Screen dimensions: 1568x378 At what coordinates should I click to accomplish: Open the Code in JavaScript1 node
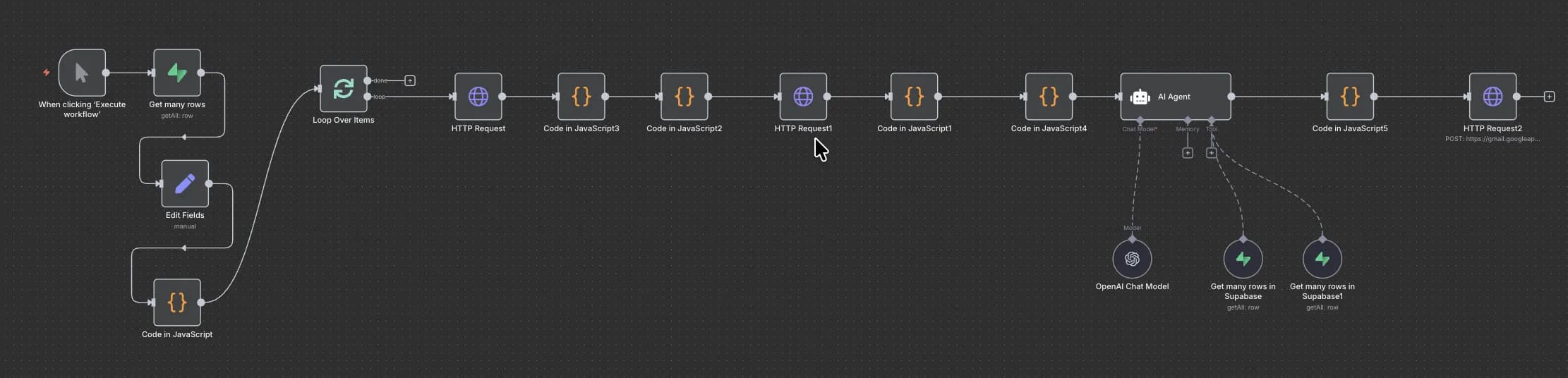[x=915, y=97]
